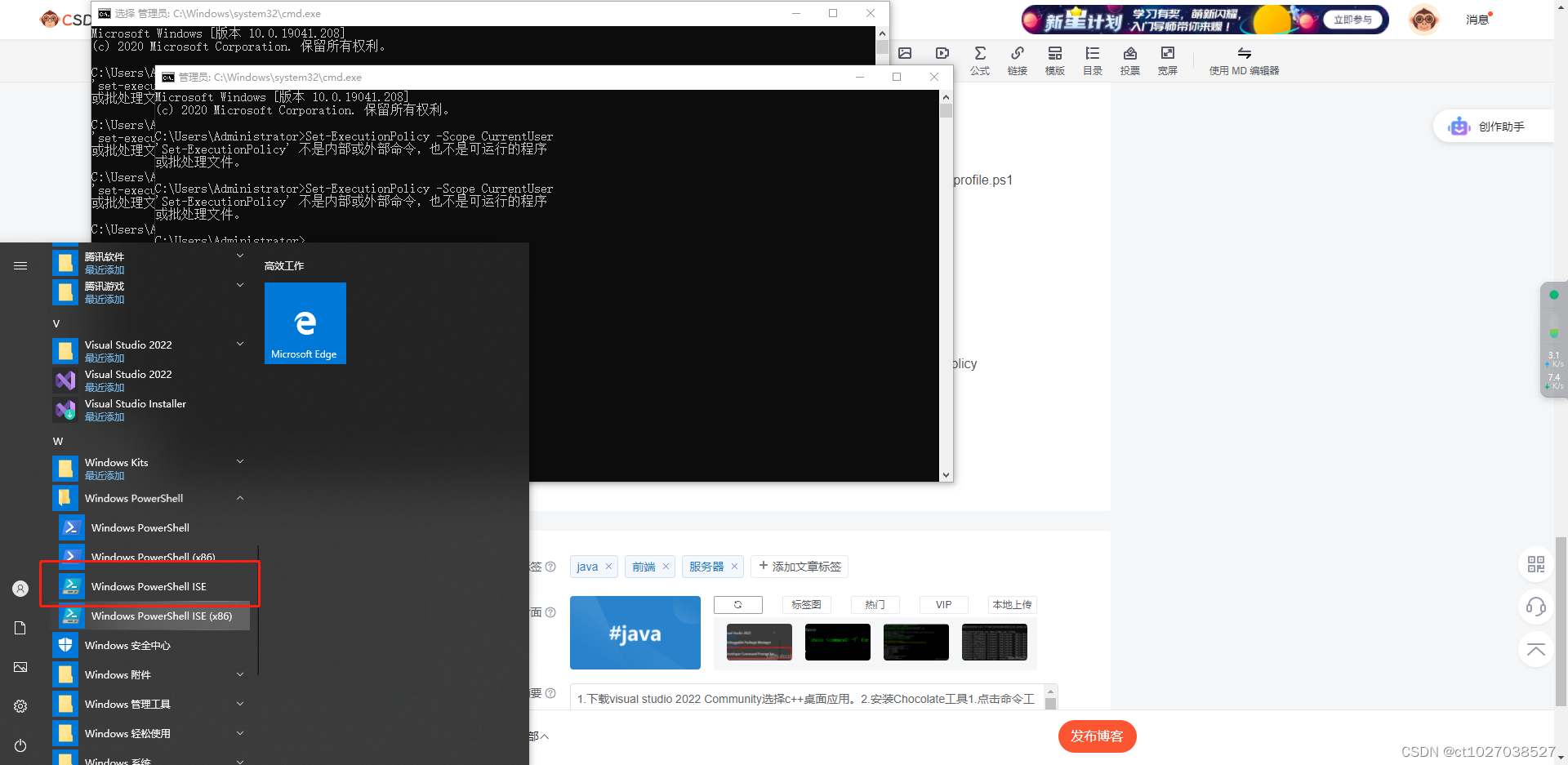
Task: Insert table of contents with 目录
Action: (x=1093, y=60)
